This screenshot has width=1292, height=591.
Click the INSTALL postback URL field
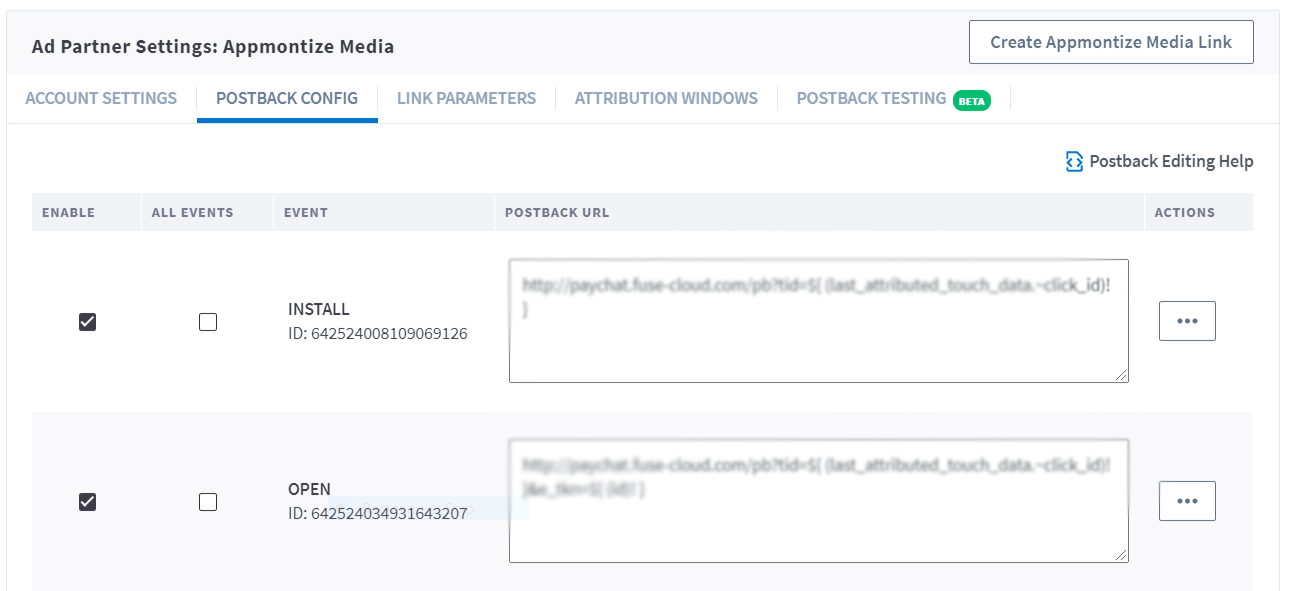tap(819, 321)
